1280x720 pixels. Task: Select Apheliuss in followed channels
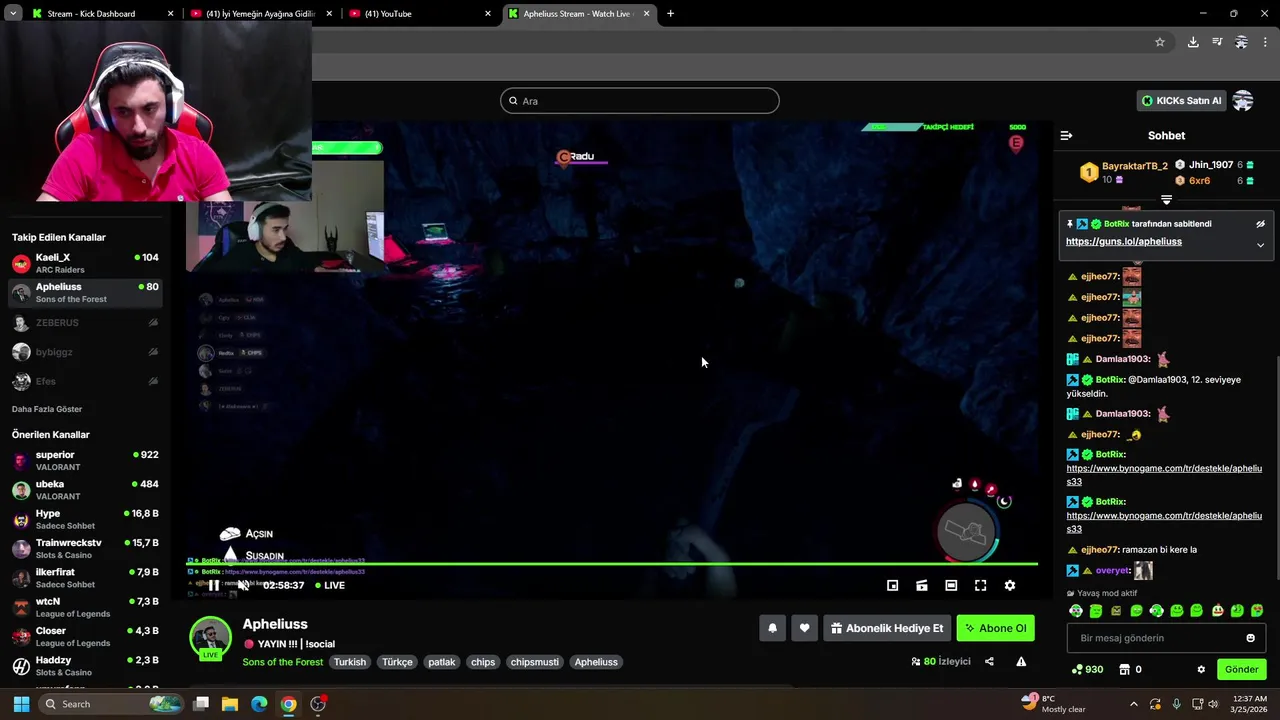point(85,292)
